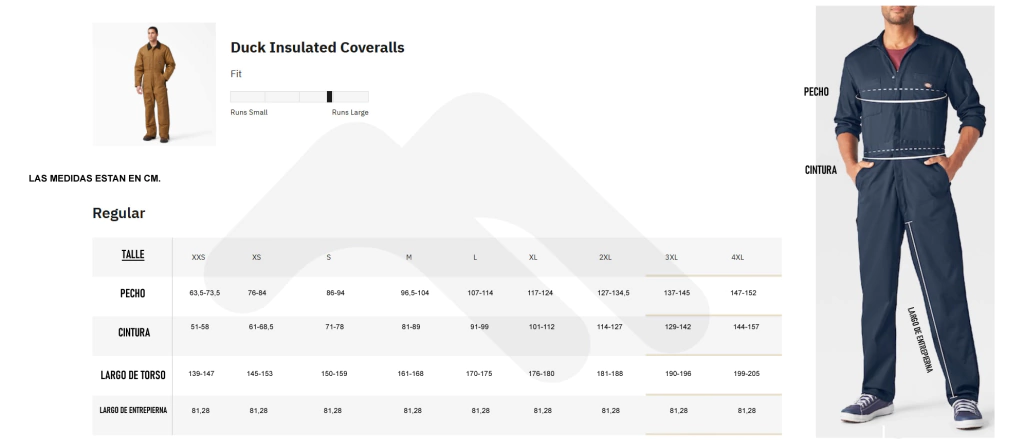This screenshot has height=447, width=1024.
Task: Click the PECHO row label
Action: coord(133,293)
